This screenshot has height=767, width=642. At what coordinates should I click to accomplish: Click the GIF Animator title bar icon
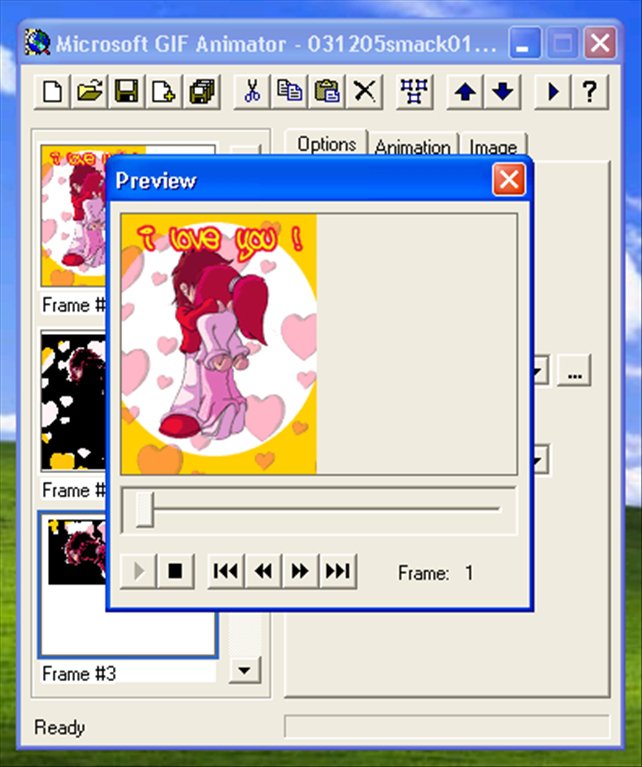[38, 43]
